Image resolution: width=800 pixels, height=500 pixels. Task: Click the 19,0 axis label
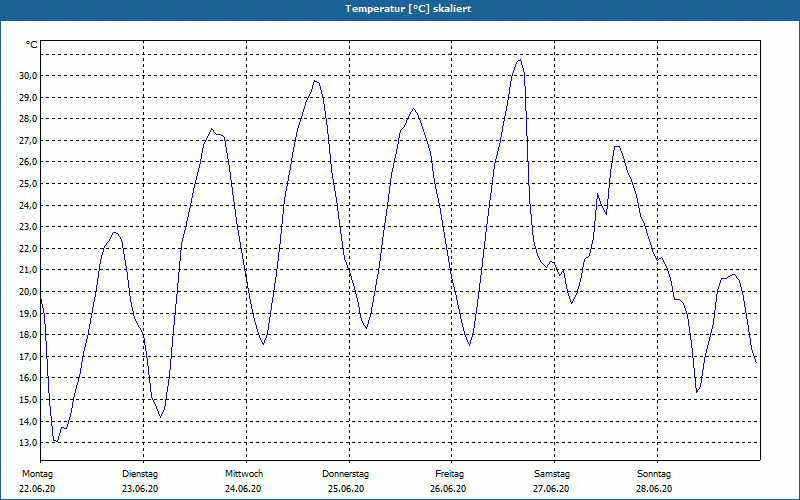(28, 313)
